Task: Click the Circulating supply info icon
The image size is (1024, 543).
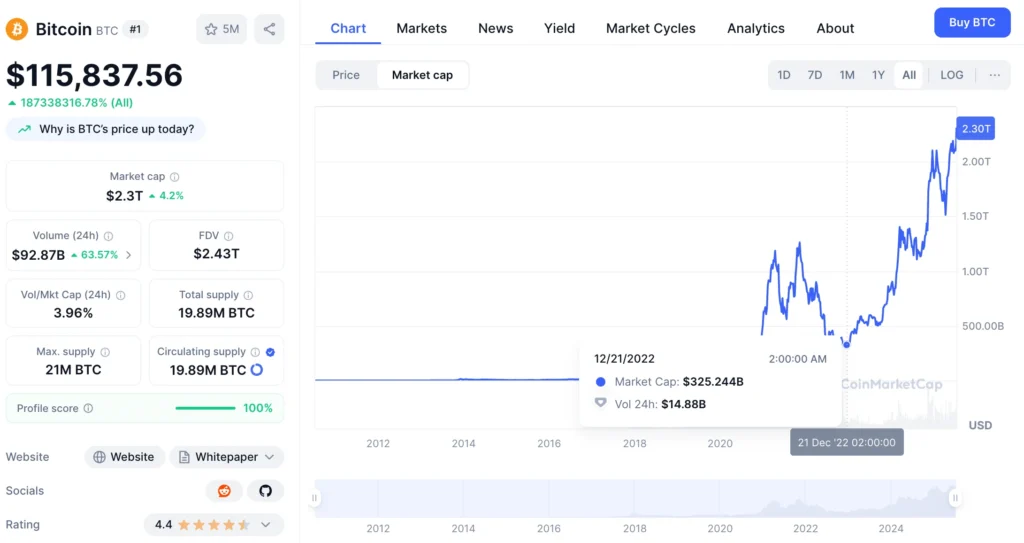Action: (255, 352)
